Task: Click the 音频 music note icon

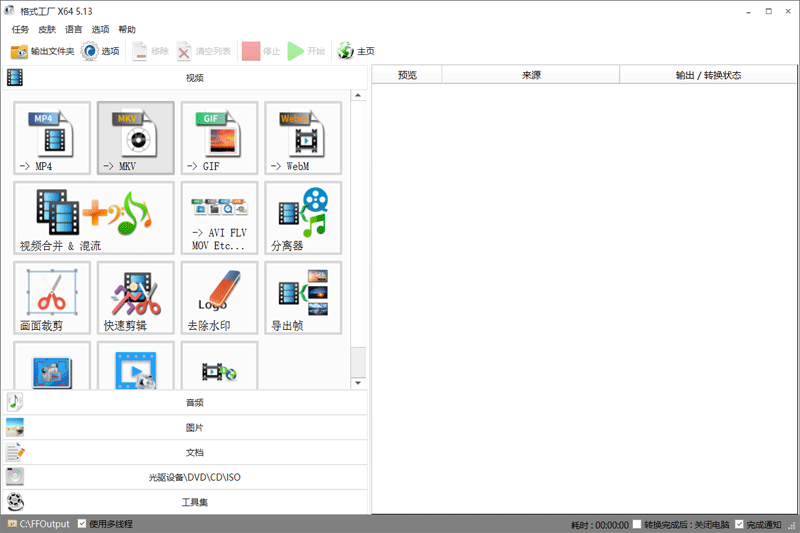Action: coord(15,402)
